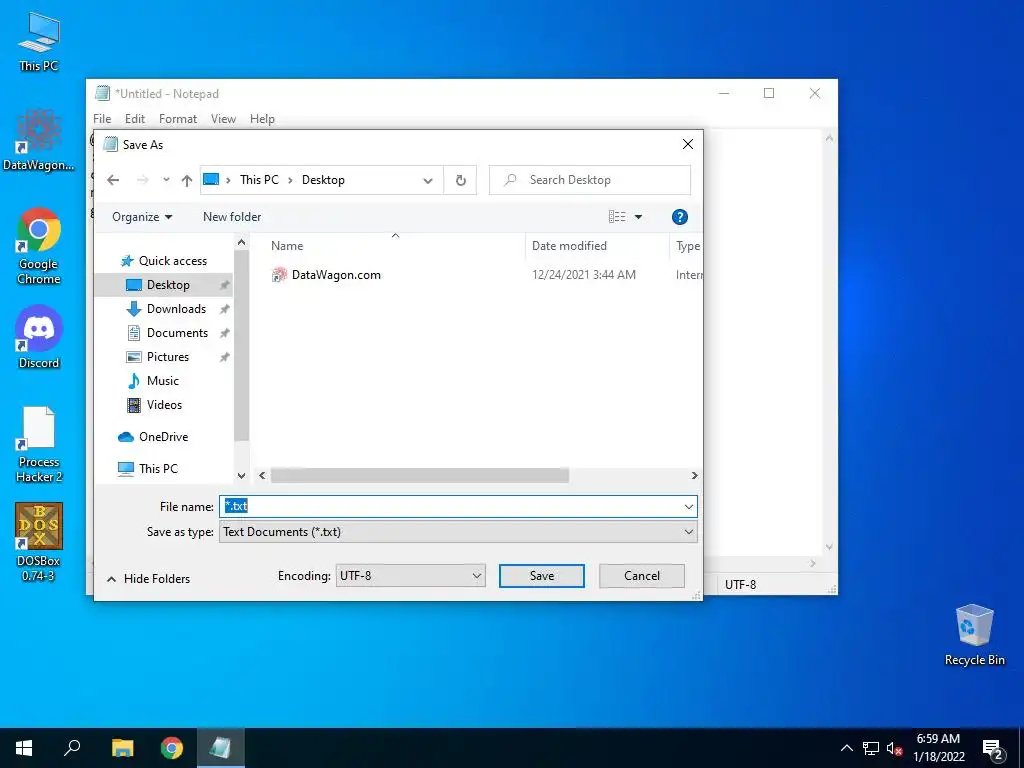Go back in Save As dialog
Image resolution: width=1024 pixels, height=768 pixels.
(113, 180)
